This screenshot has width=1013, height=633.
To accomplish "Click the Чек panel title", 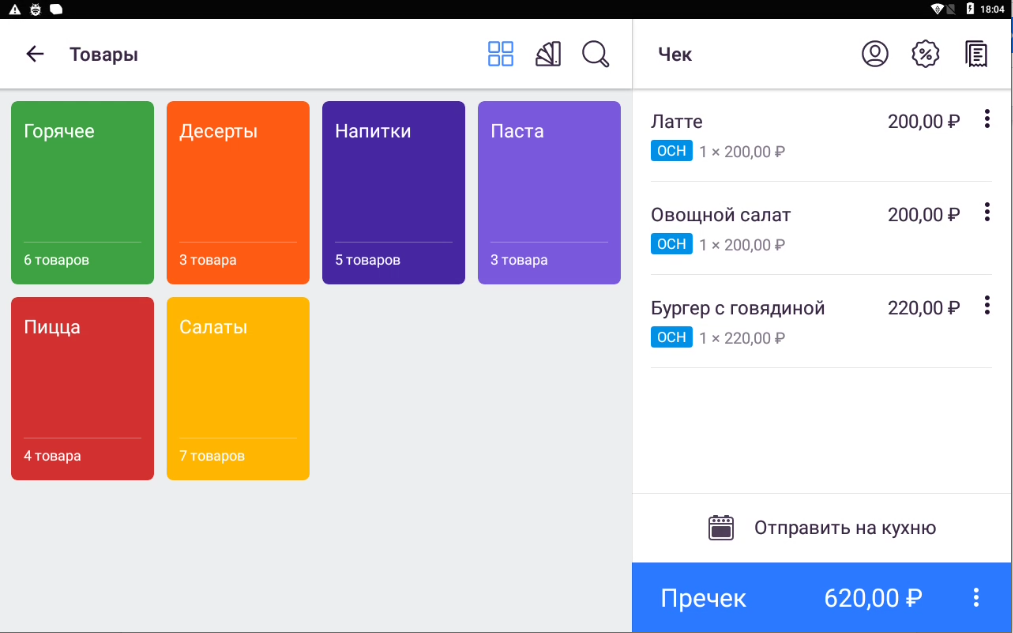I will click(674, 54).
